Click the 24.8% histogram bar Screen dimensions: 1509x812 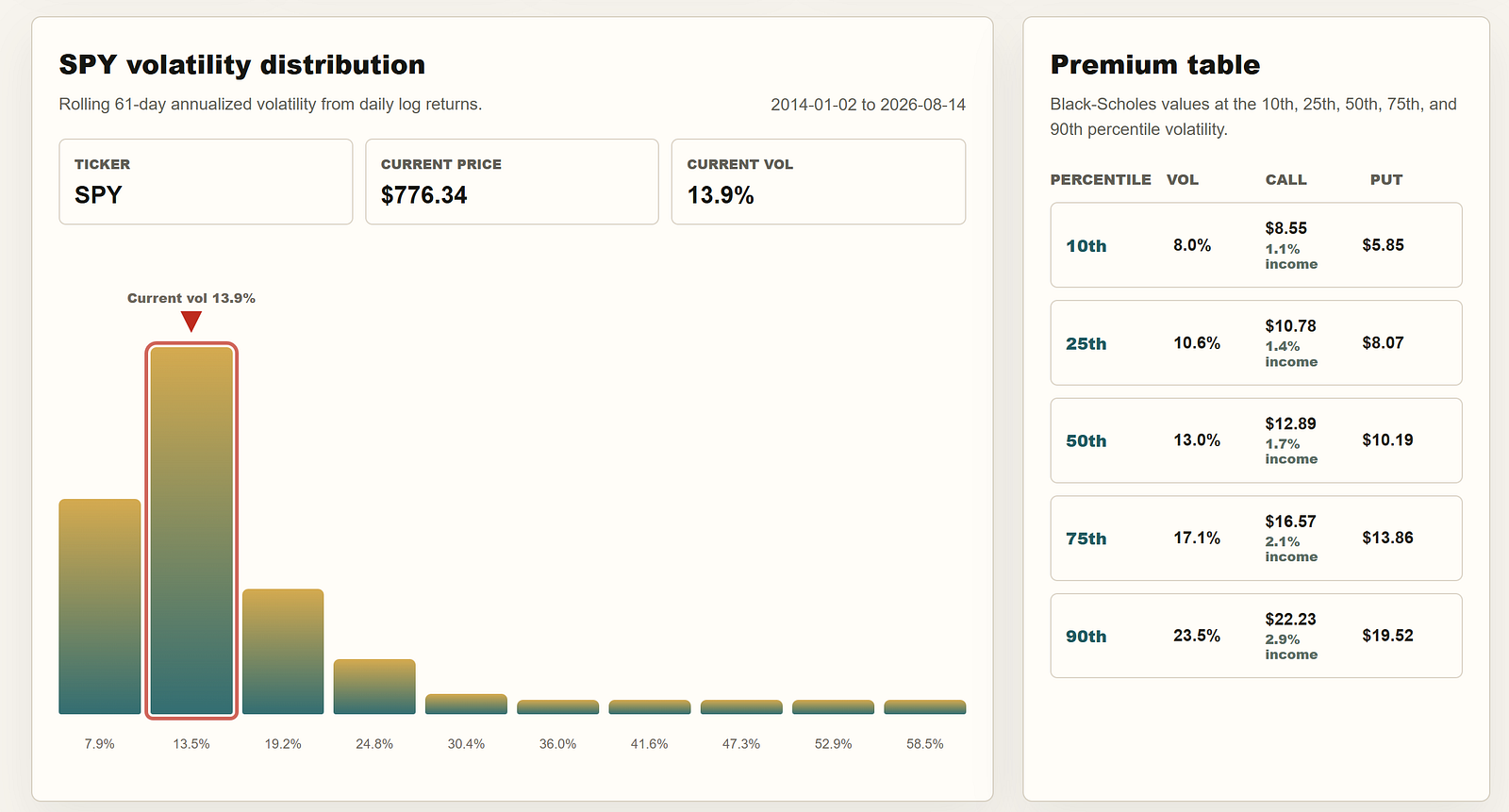(374, 687)
